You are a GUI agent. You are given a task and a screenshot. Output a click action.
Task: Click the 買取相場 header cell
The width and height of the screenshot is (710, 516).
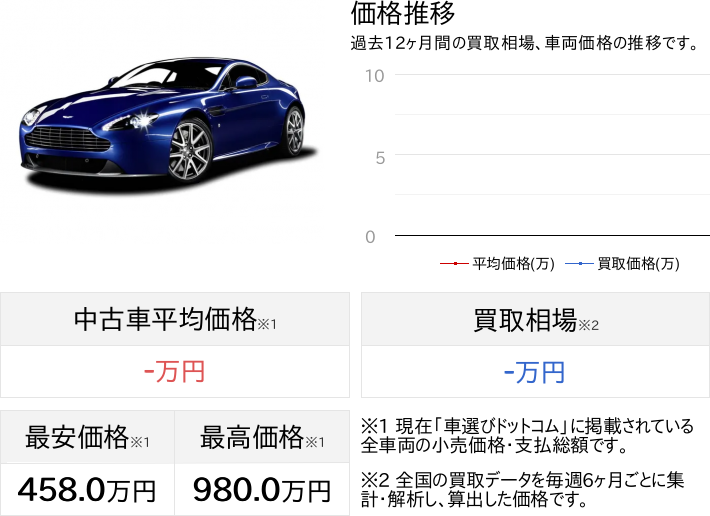click(x=535, y=319)
